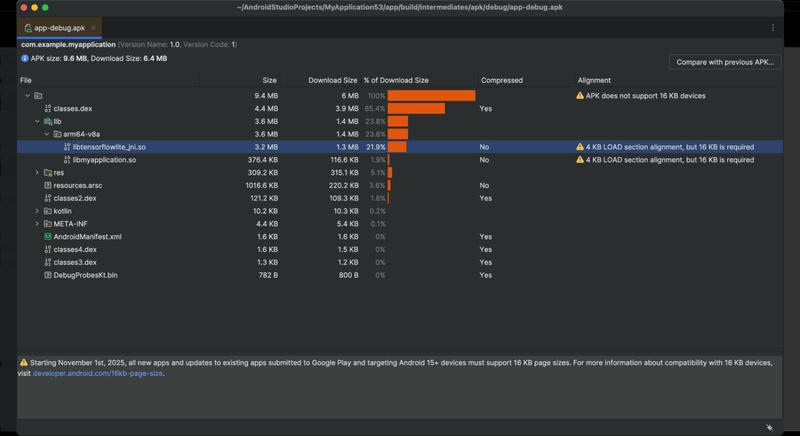This screenshot has height=436, width=800.
Task: Select the resources.arsc row
Action: click(400, 185)
